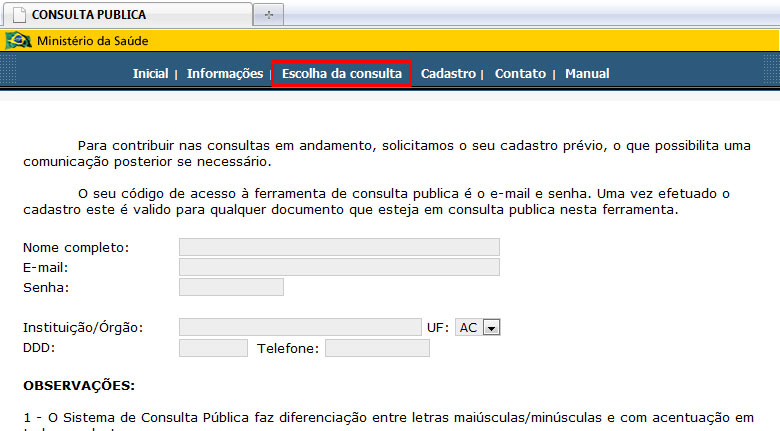The width and height of the screenshot is (780, 431).
Task: Open the Manual navigation link
Action: point(587,73)
